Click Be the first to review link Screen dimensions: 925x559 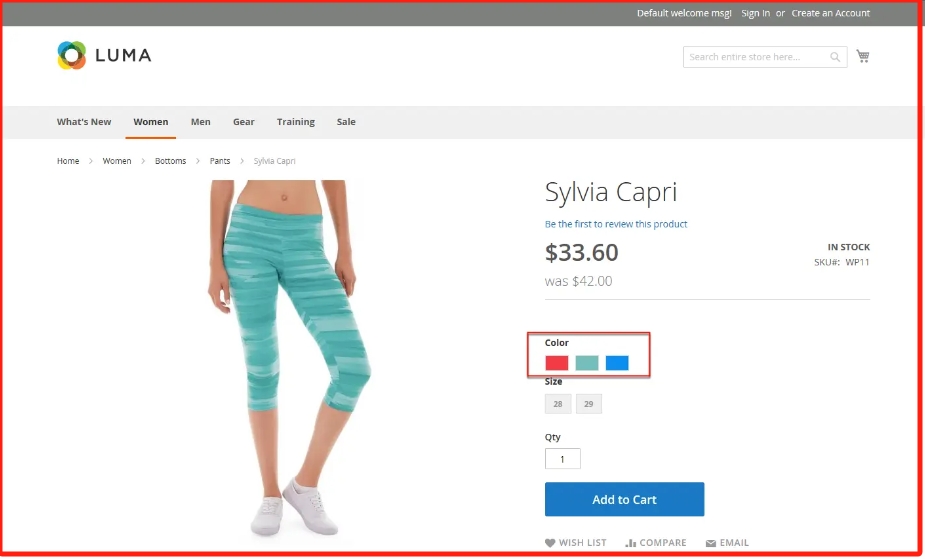[x=616, y=224]
